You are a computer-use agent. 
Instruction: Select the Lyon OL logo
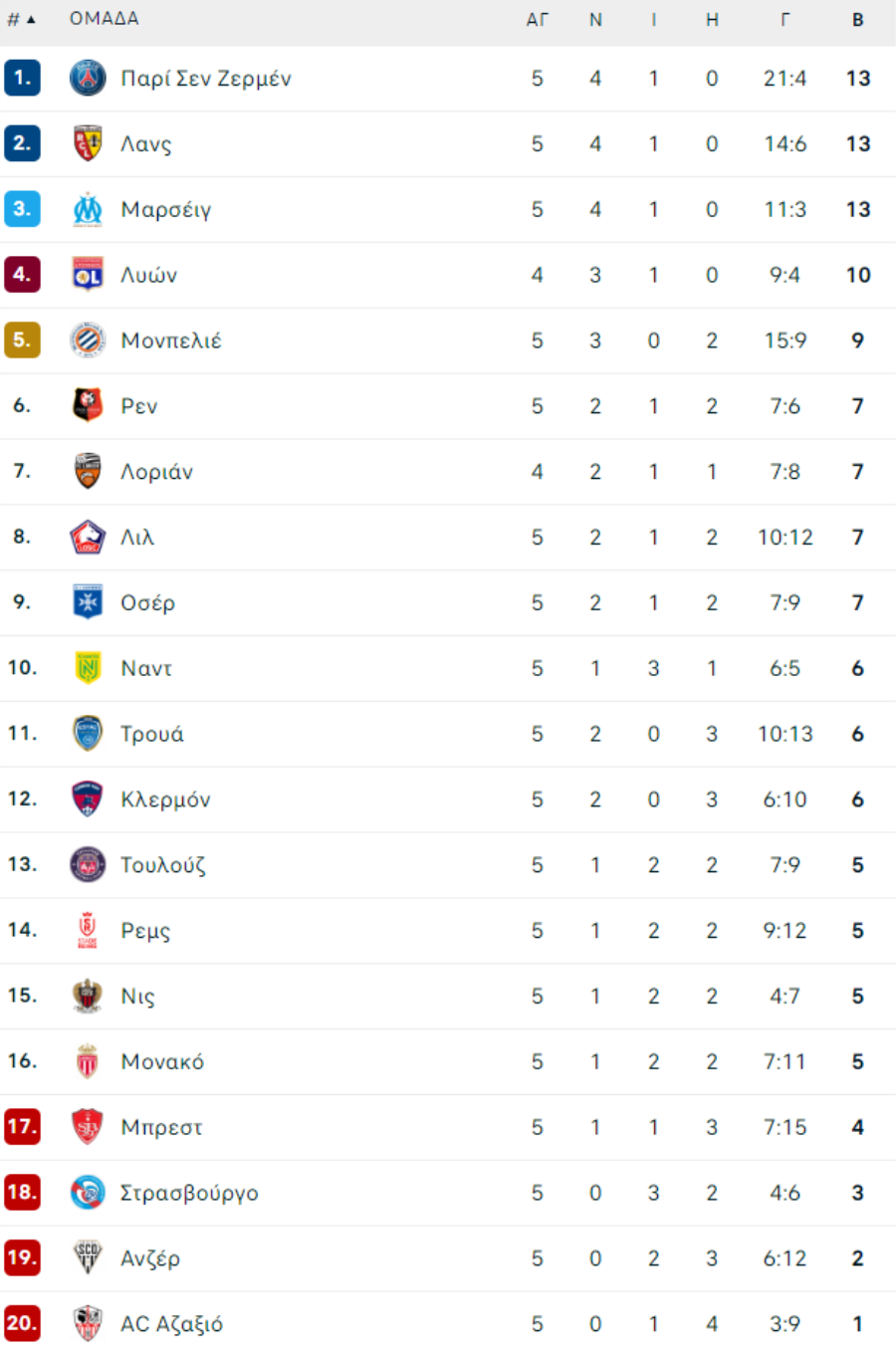click(88, 275)
